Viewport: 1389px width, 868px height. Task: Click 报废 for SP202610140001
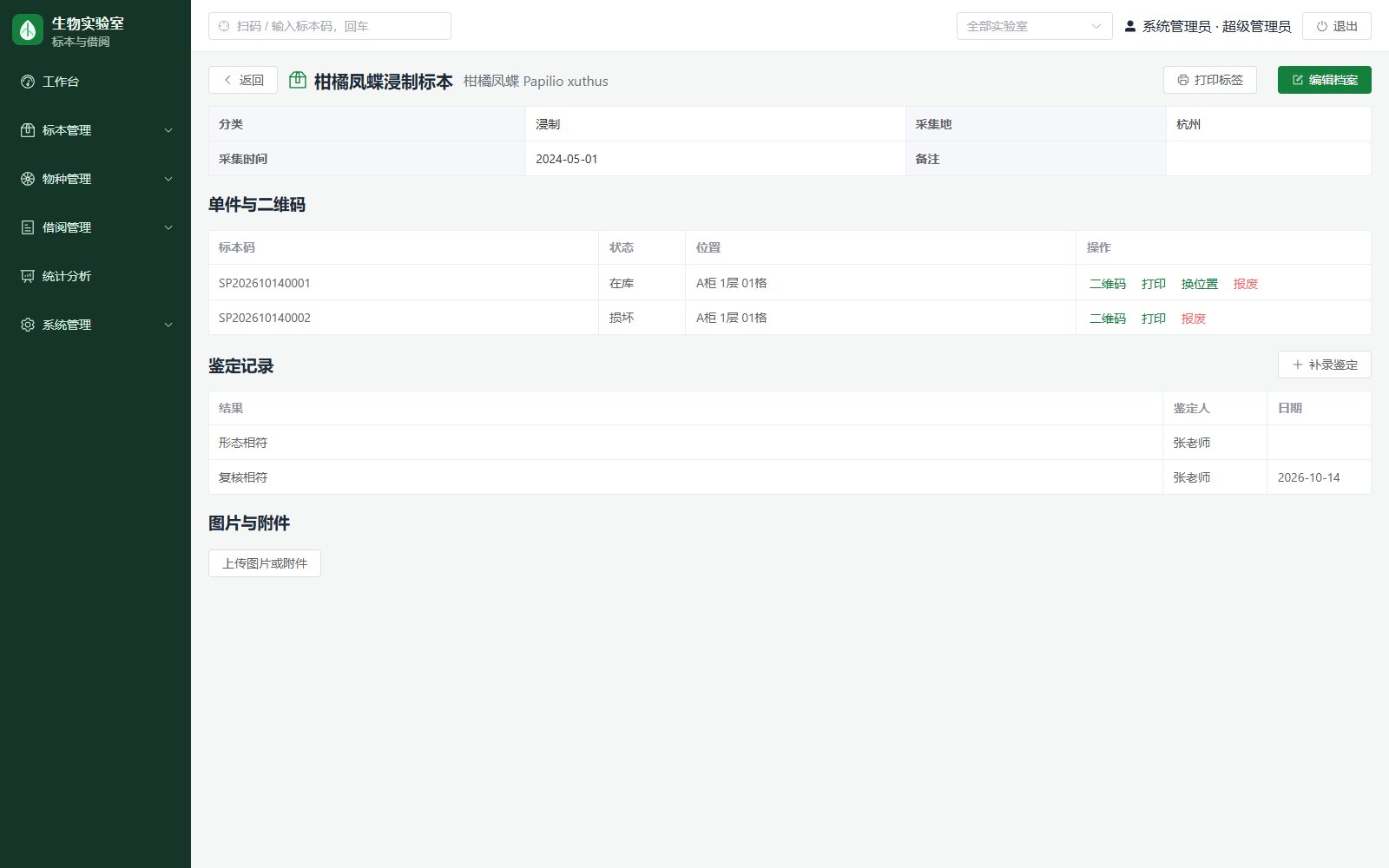click(x=1246, y=284)
